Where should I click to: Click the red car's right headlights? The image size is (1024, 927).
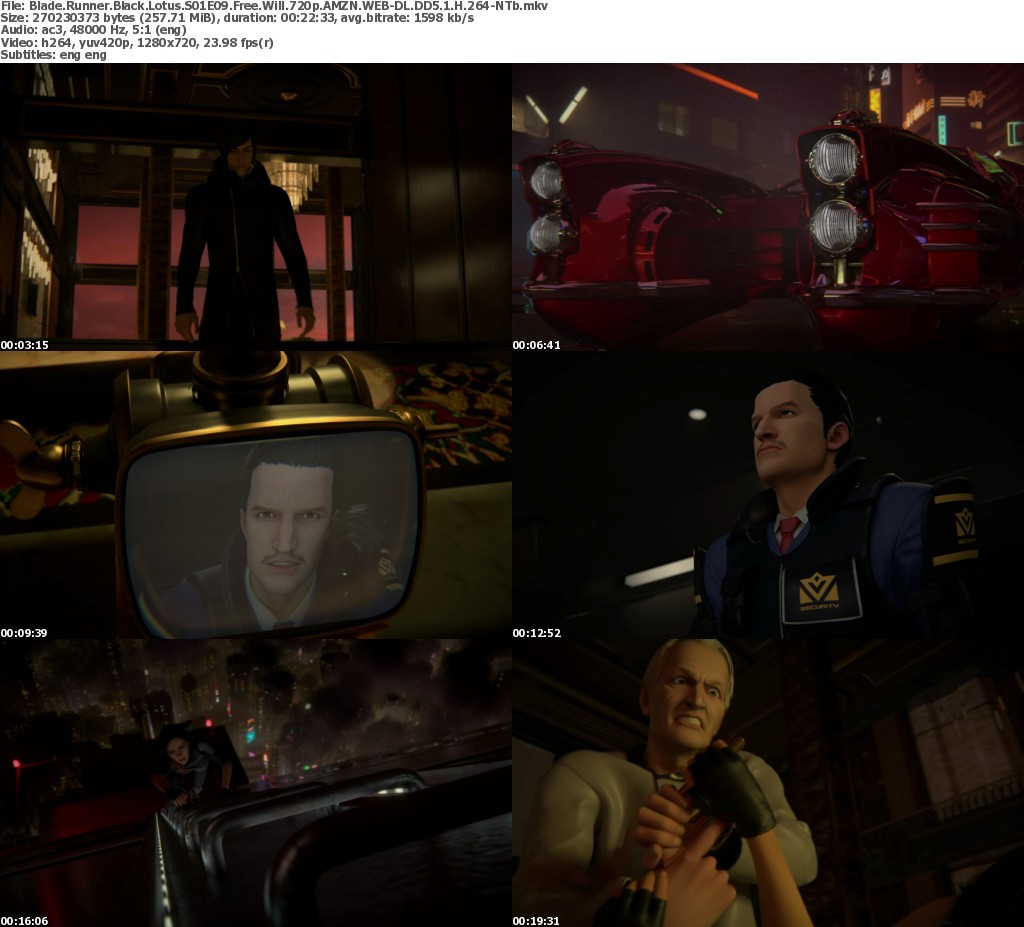[836, 190]
